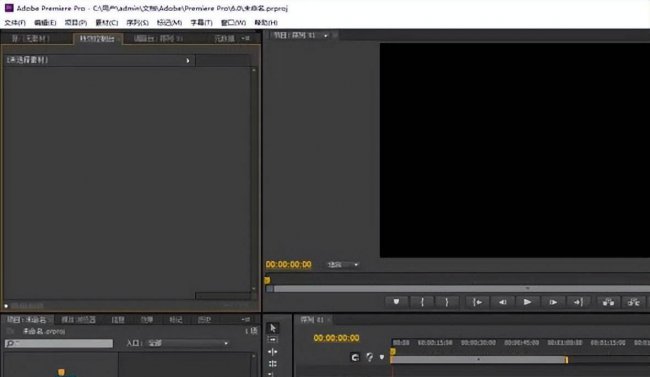Select the Selection arrow tool
650x377 pixels.
click(x=272, y=328)
